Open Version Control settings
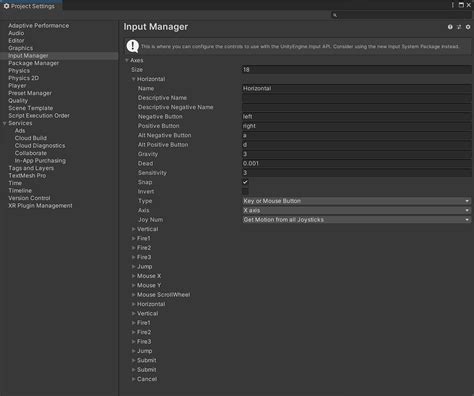This screenshot has height=396, width=474. (x=29, y=198)
